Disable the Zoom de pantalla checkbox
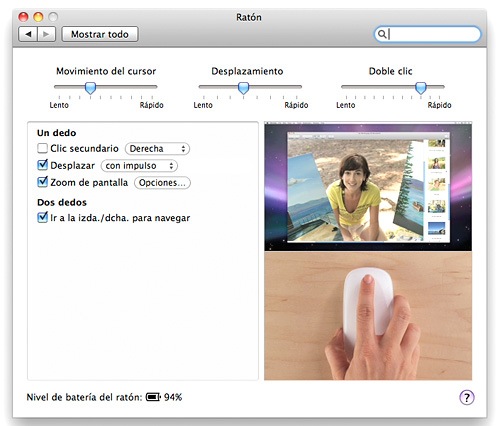Viewport: 500px width, 426px height. pos(42,182)
